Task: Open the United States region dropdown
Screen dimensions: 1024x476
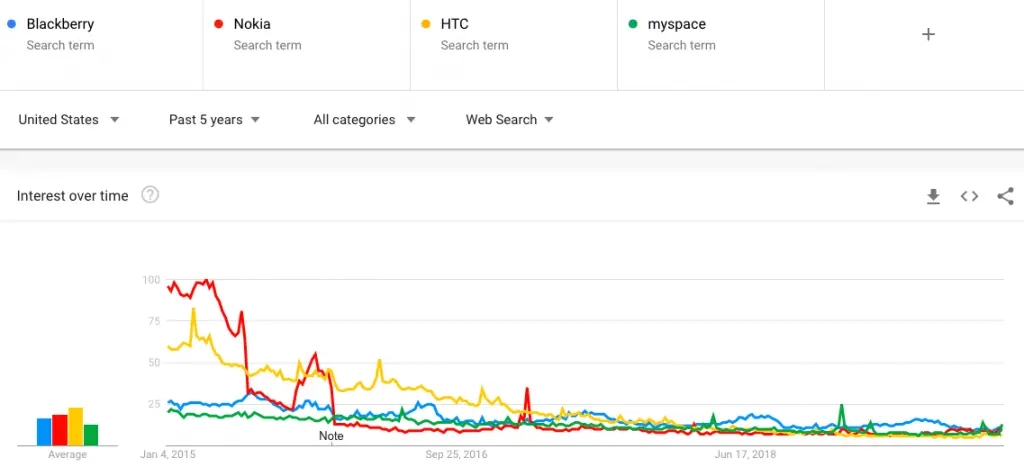Action: tap(69, 119)
